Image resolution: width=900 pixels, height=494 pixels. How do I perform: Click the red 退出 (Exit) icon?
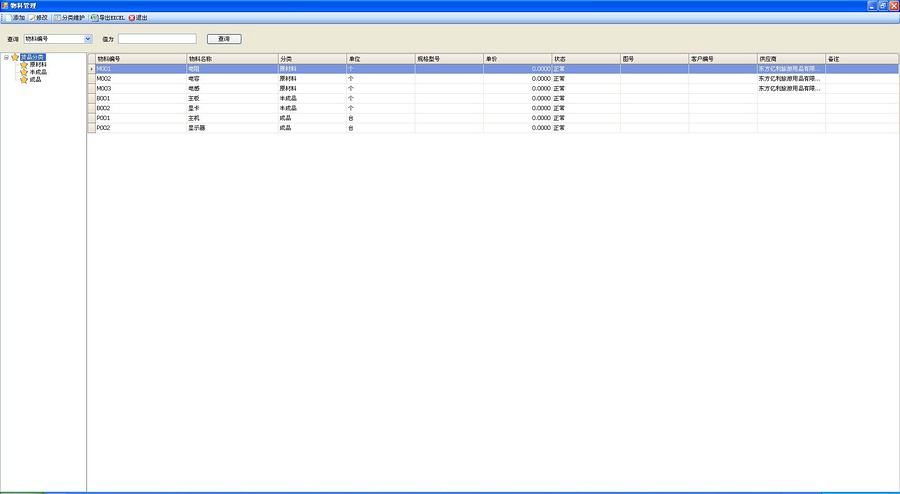click(131, 18)
